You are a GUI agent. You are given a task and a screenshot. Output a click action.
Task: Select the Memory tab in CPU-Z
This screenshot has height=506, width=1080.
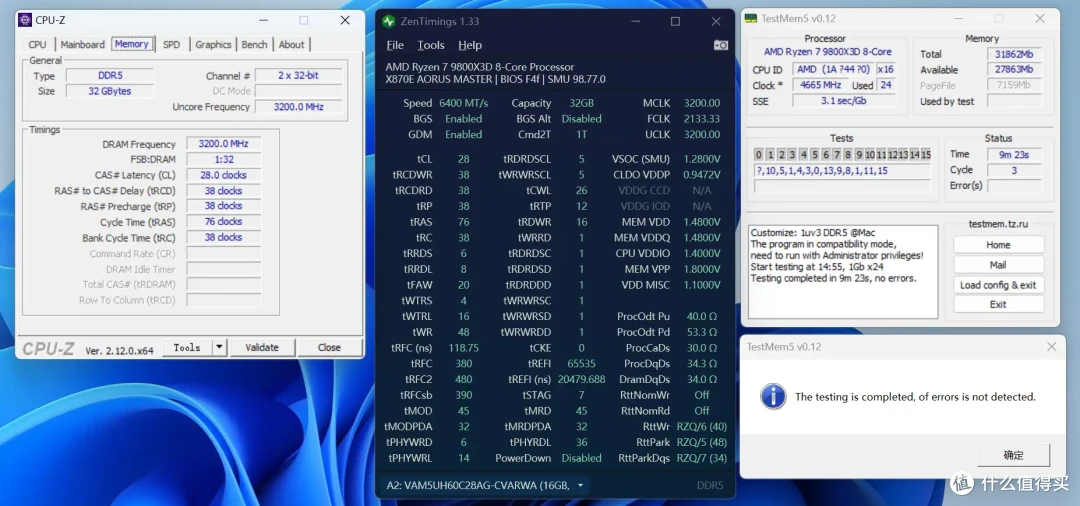132,43
